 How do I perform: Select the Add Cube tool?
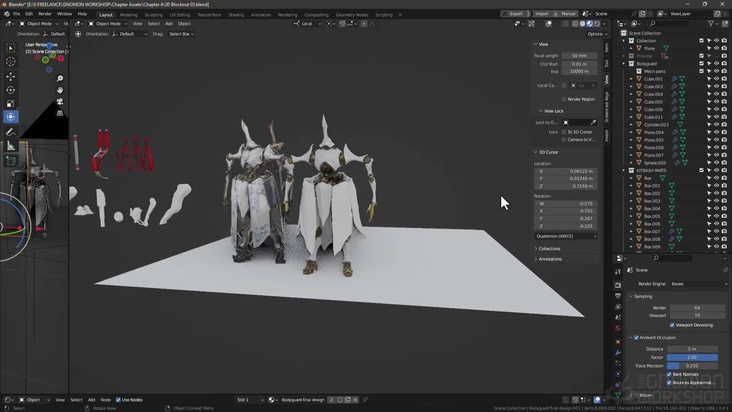(x=10, y=161)
